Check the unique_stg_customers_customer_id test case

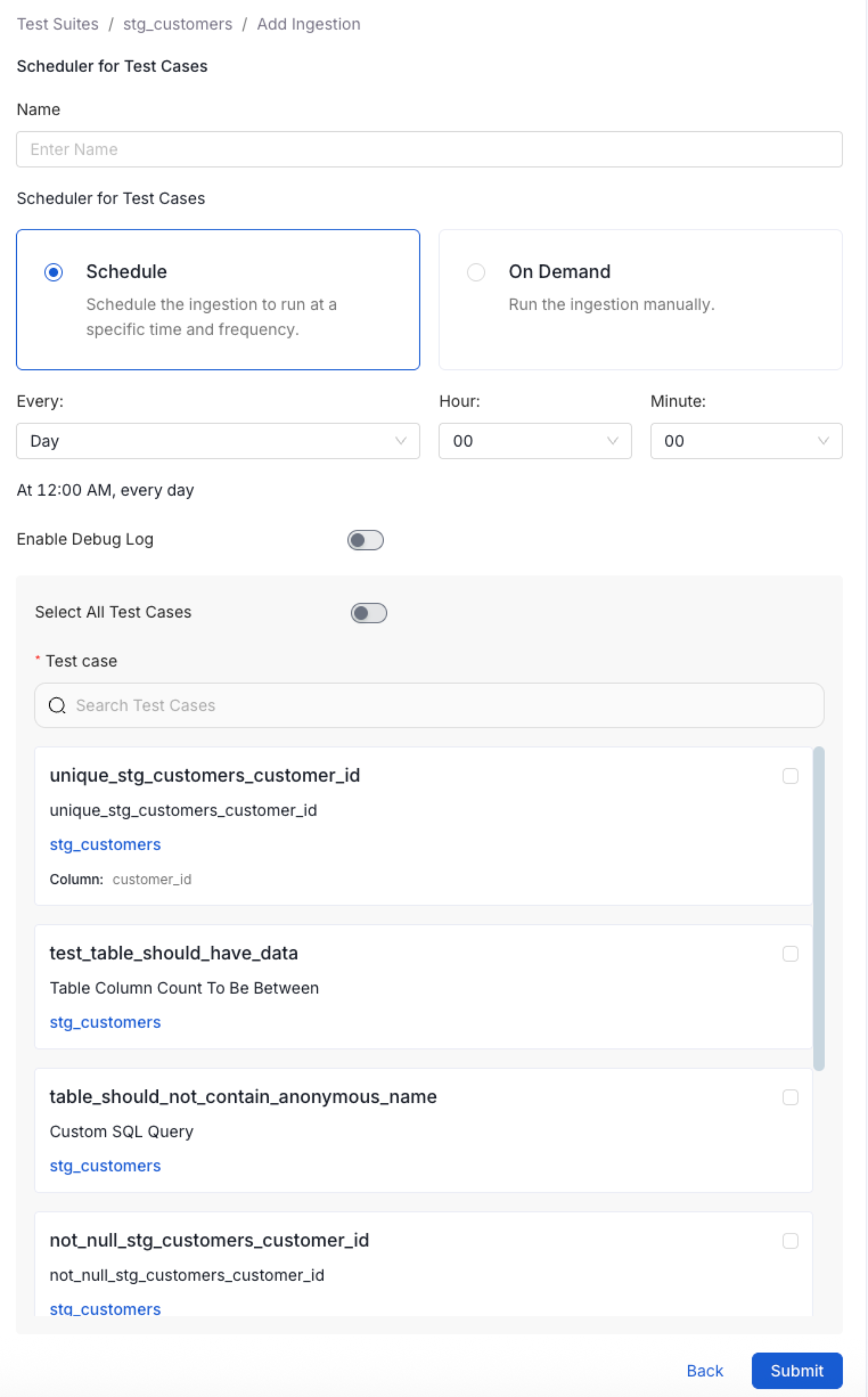click(x=791, y=775)
